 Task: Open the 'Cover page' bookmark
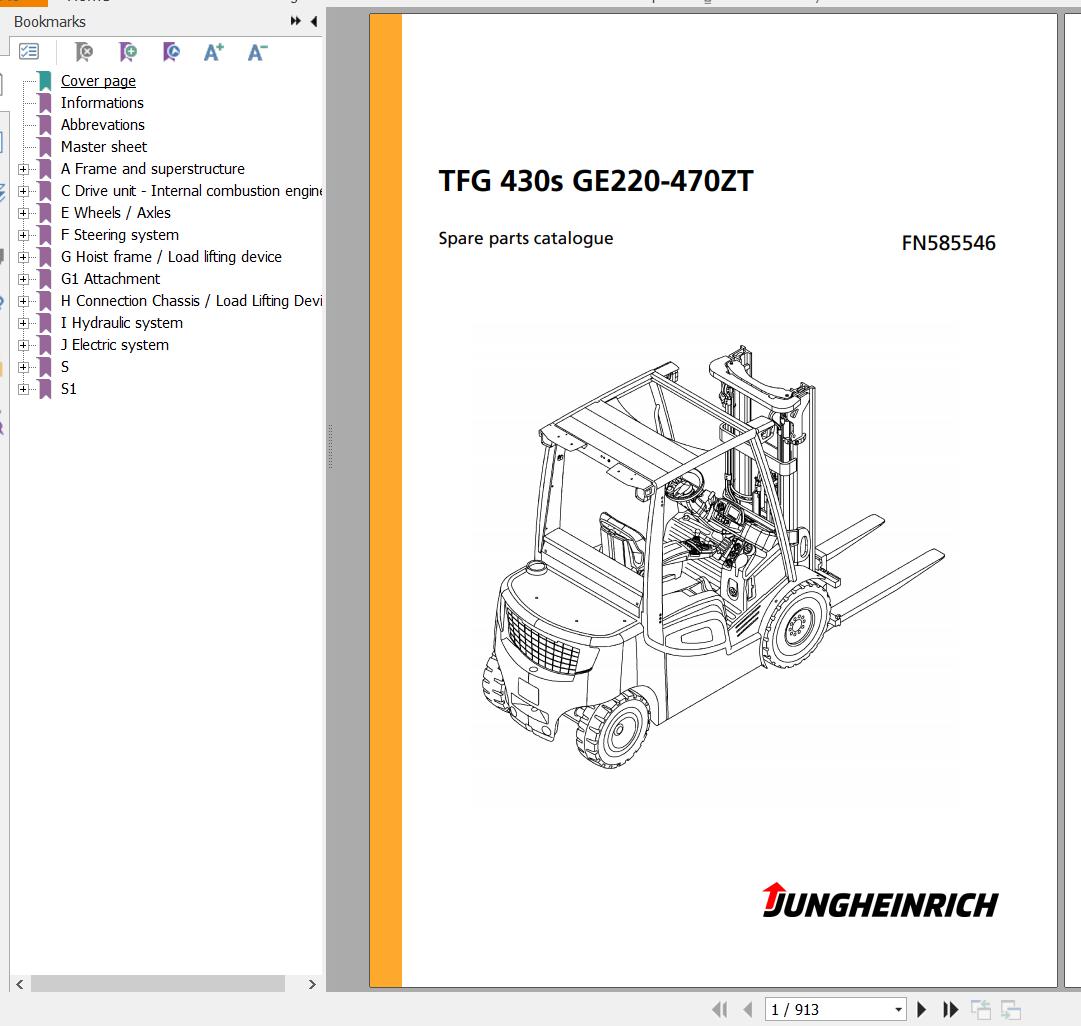tap(98, 81)
